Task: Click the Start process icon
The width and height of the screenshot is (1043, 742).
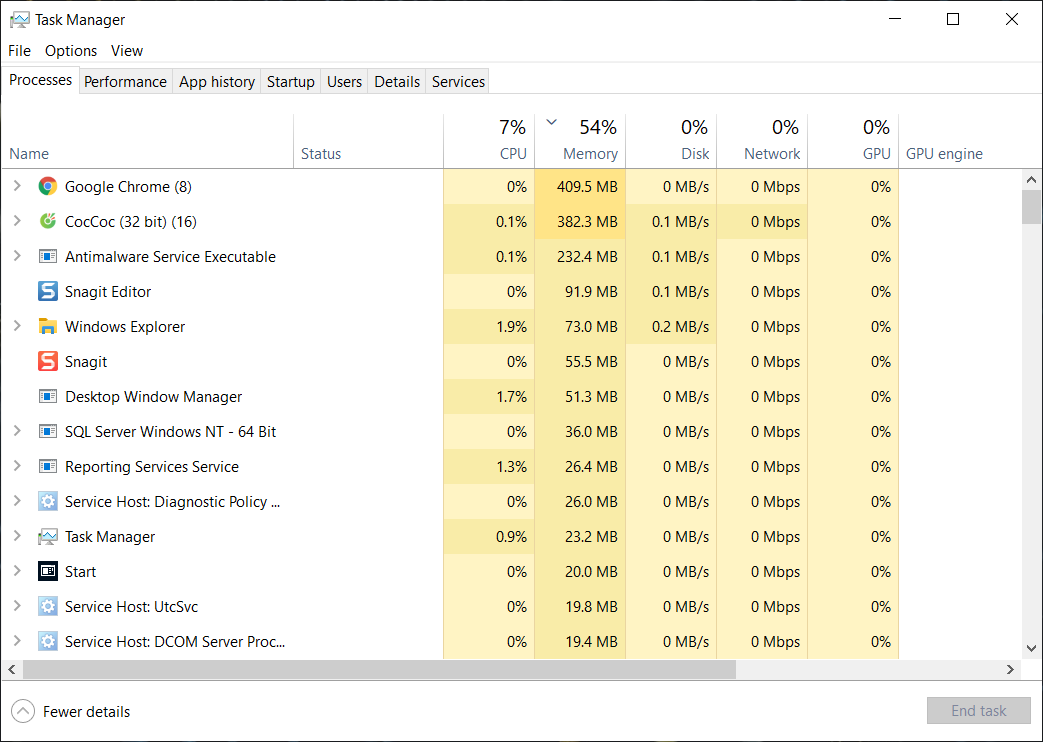Action: point(47,571)
